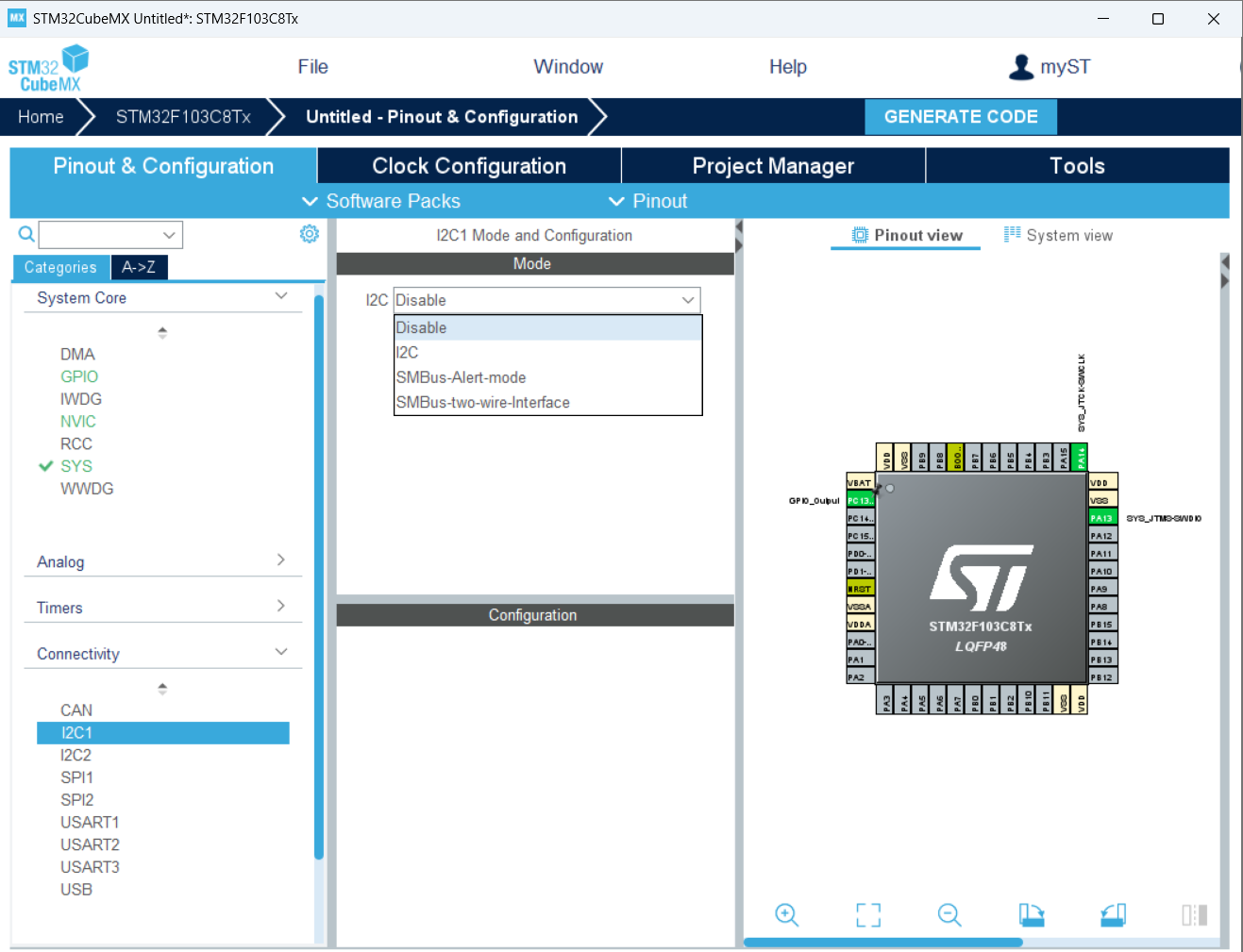1243x952 pixels.
Task: Click the STM32F103C8Tx breadcrumb
Action: point(183,117)
